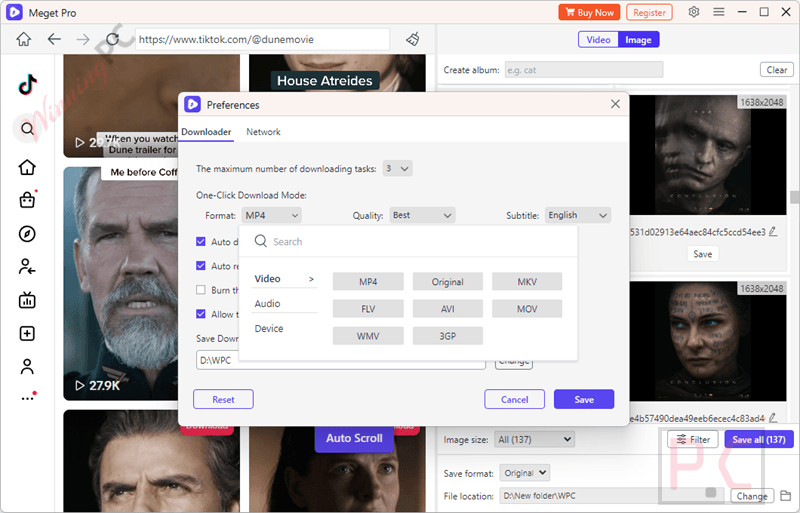Click Save in Preferences dialog
Image resolution: width=800 pixels, height=513 pixels.
coord(584,399)
